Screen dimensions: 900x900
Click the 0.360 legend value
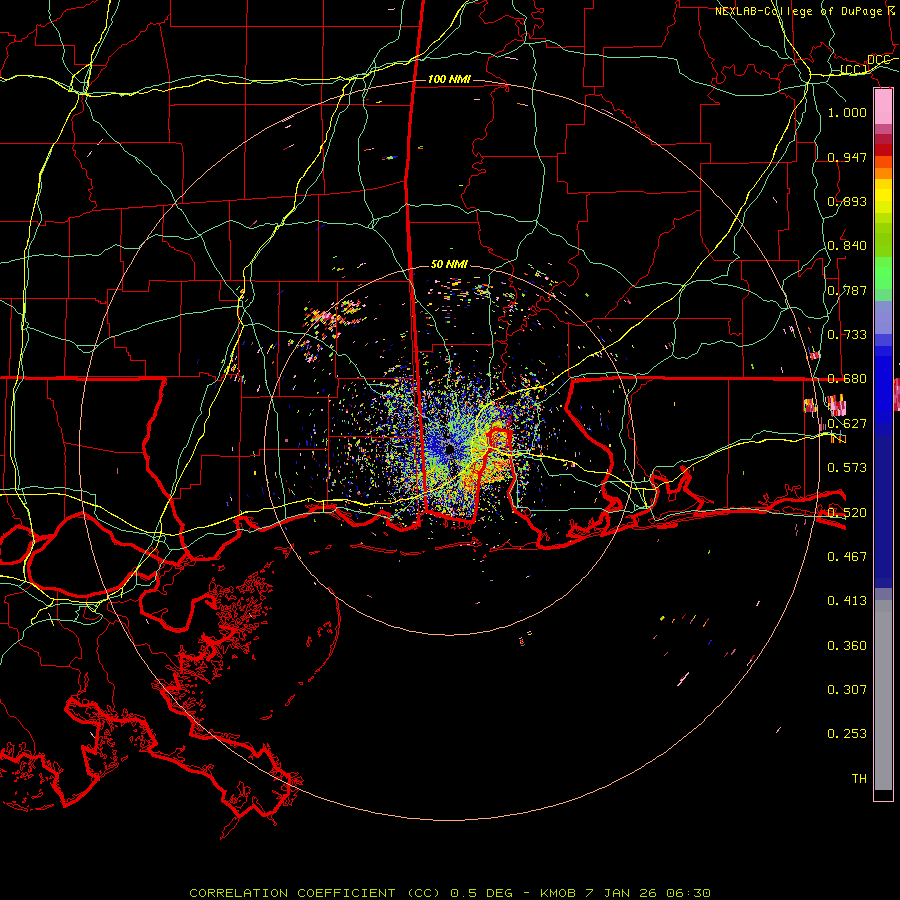pyautogui.click(x=847, y=645)
